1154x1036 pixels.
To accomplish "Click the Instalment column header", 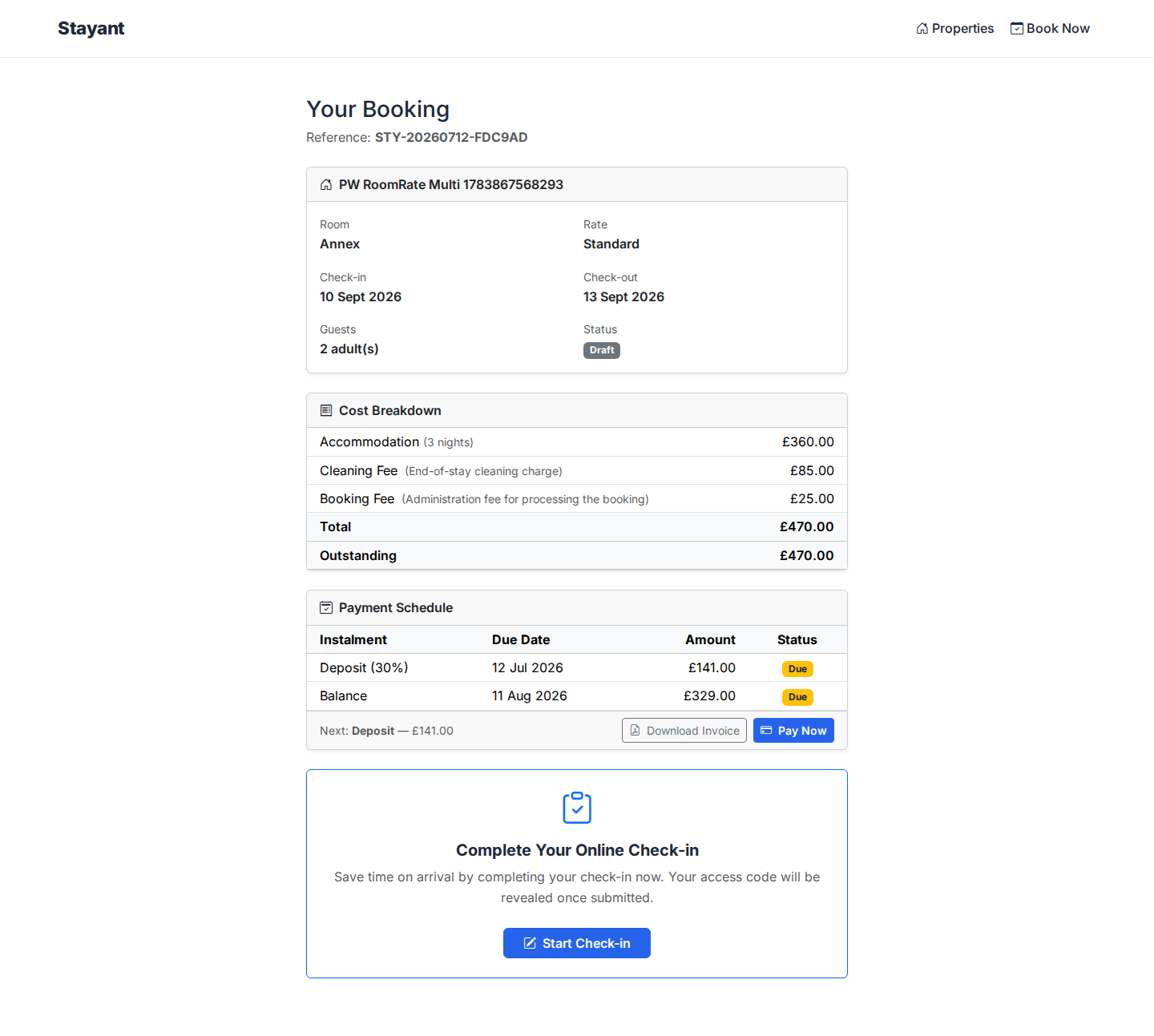I will (353, 639).
